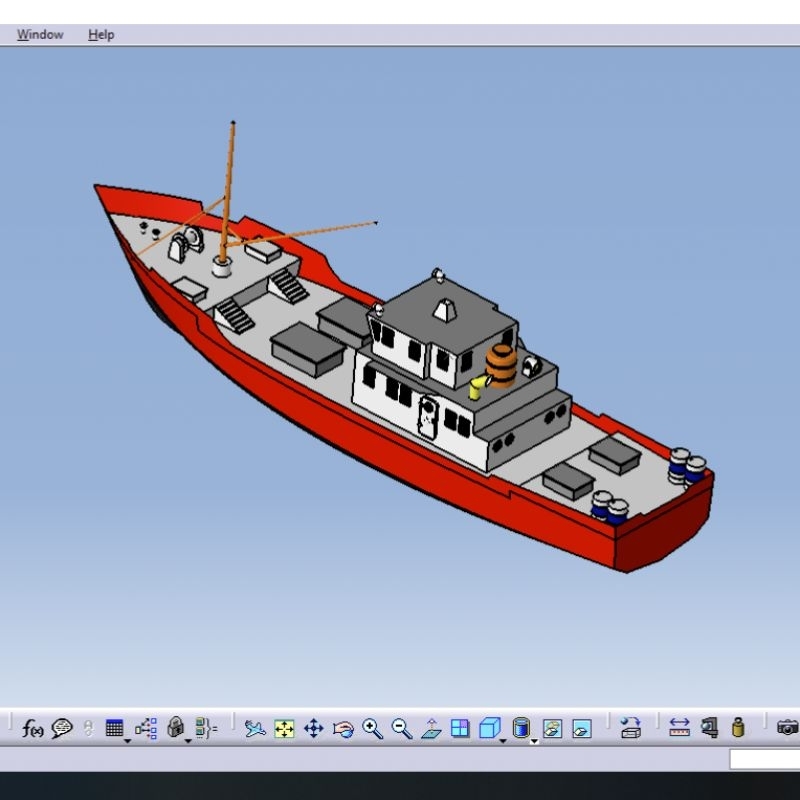Click the Zoom Out magnifier
The image size is (800, 800).
click(402, 729)
